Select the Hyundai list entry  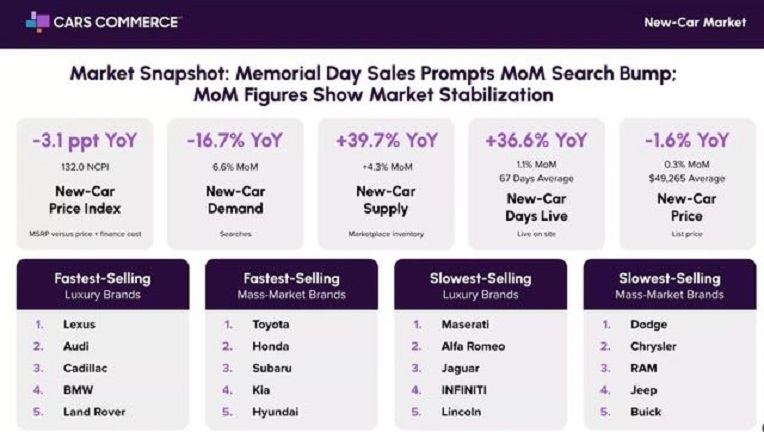coord(275,412)
